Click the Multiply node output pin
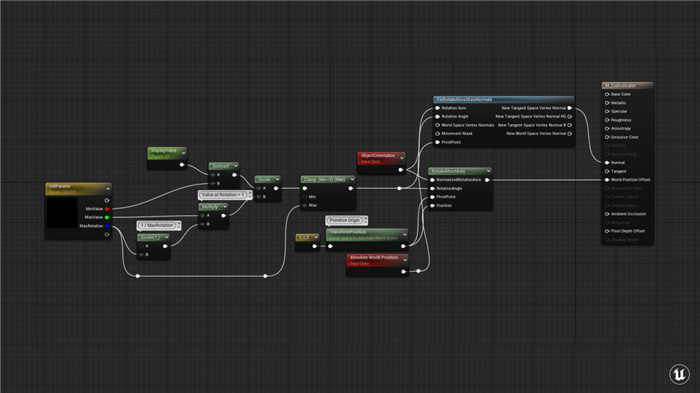 [x=224, y=216]
